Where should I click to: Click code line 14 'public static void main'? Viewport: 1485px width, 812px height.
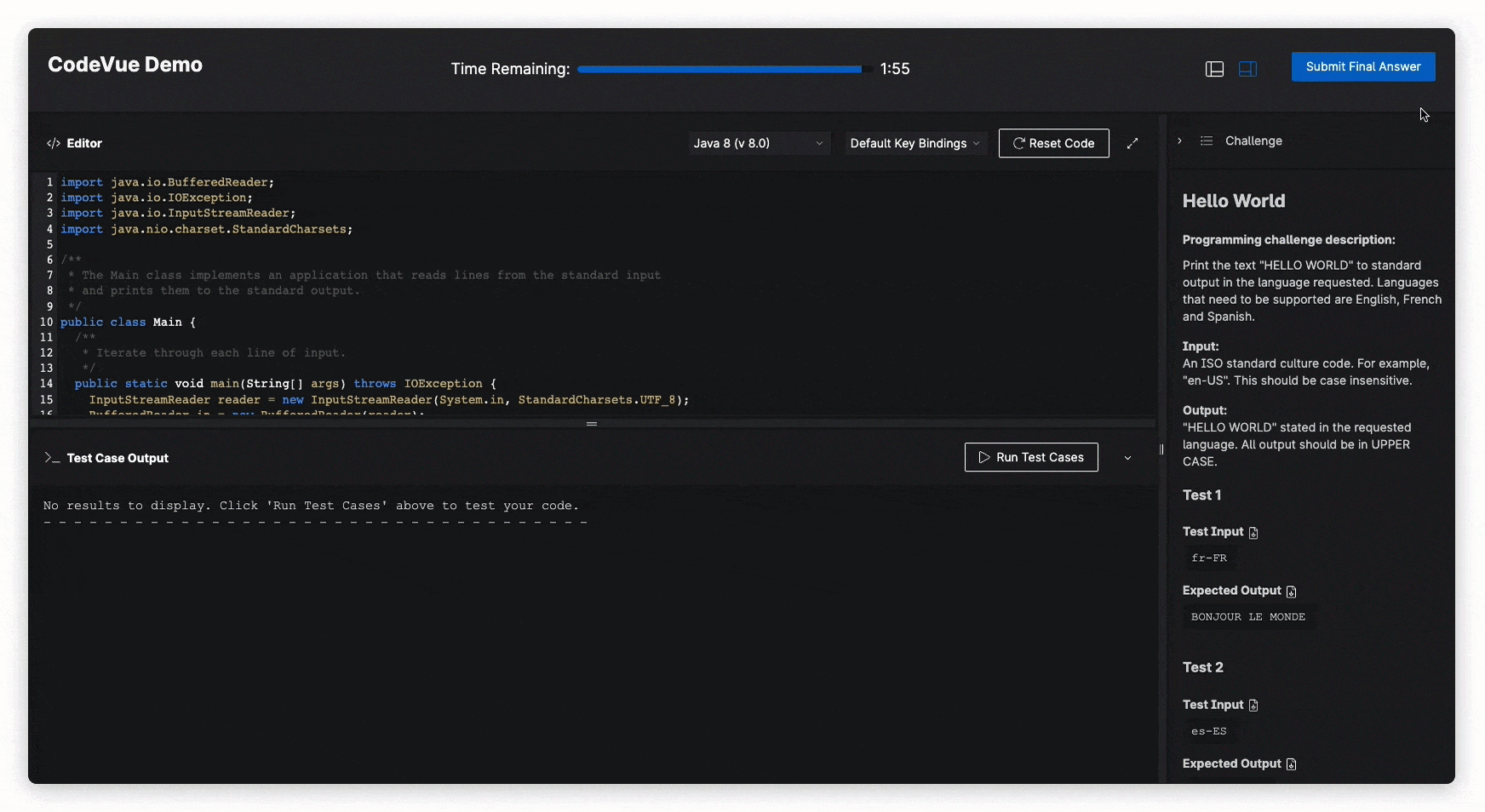(285, 384)
